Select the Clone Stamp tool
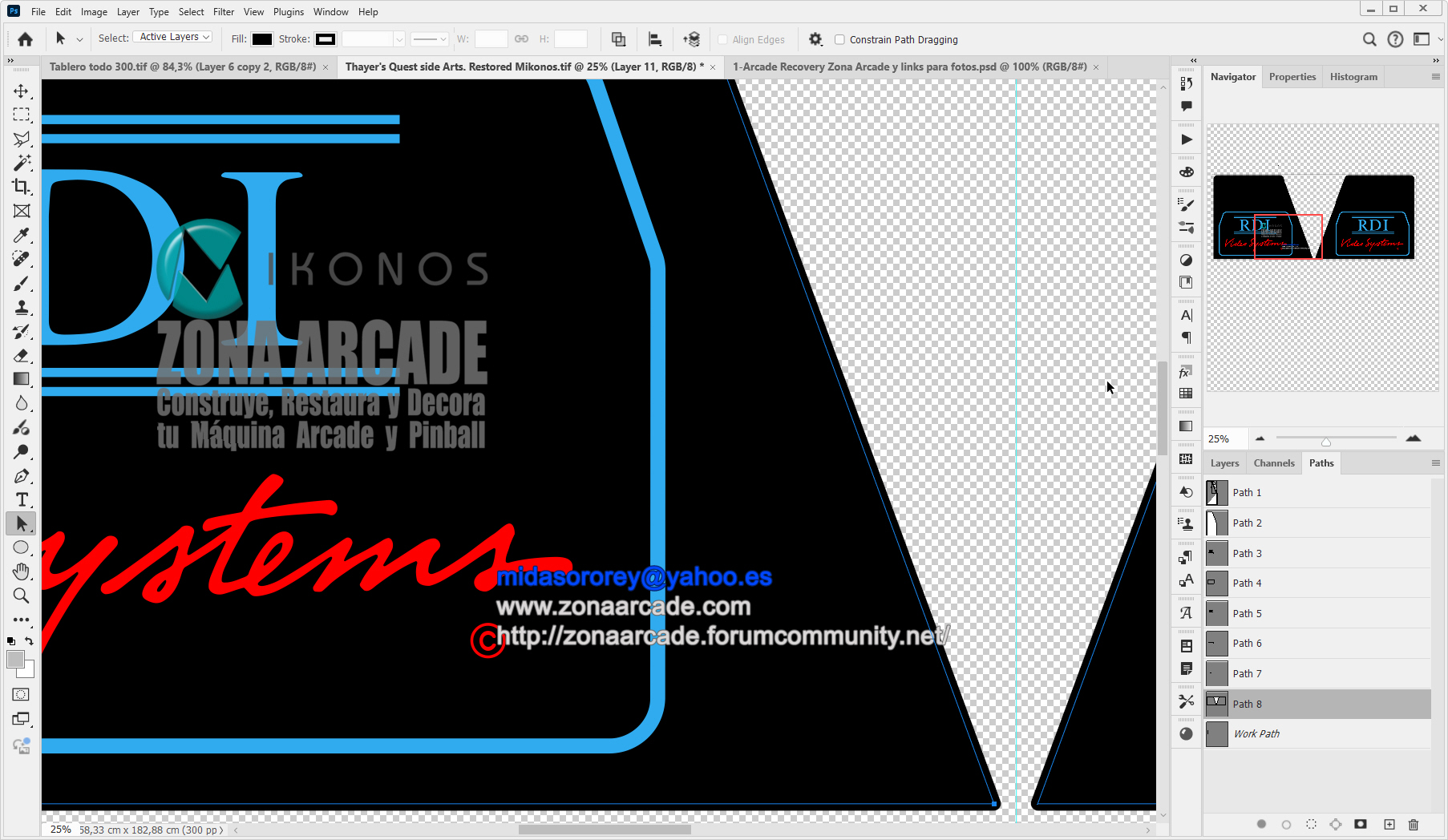The image size is (1448, 840). pos(22,308)
